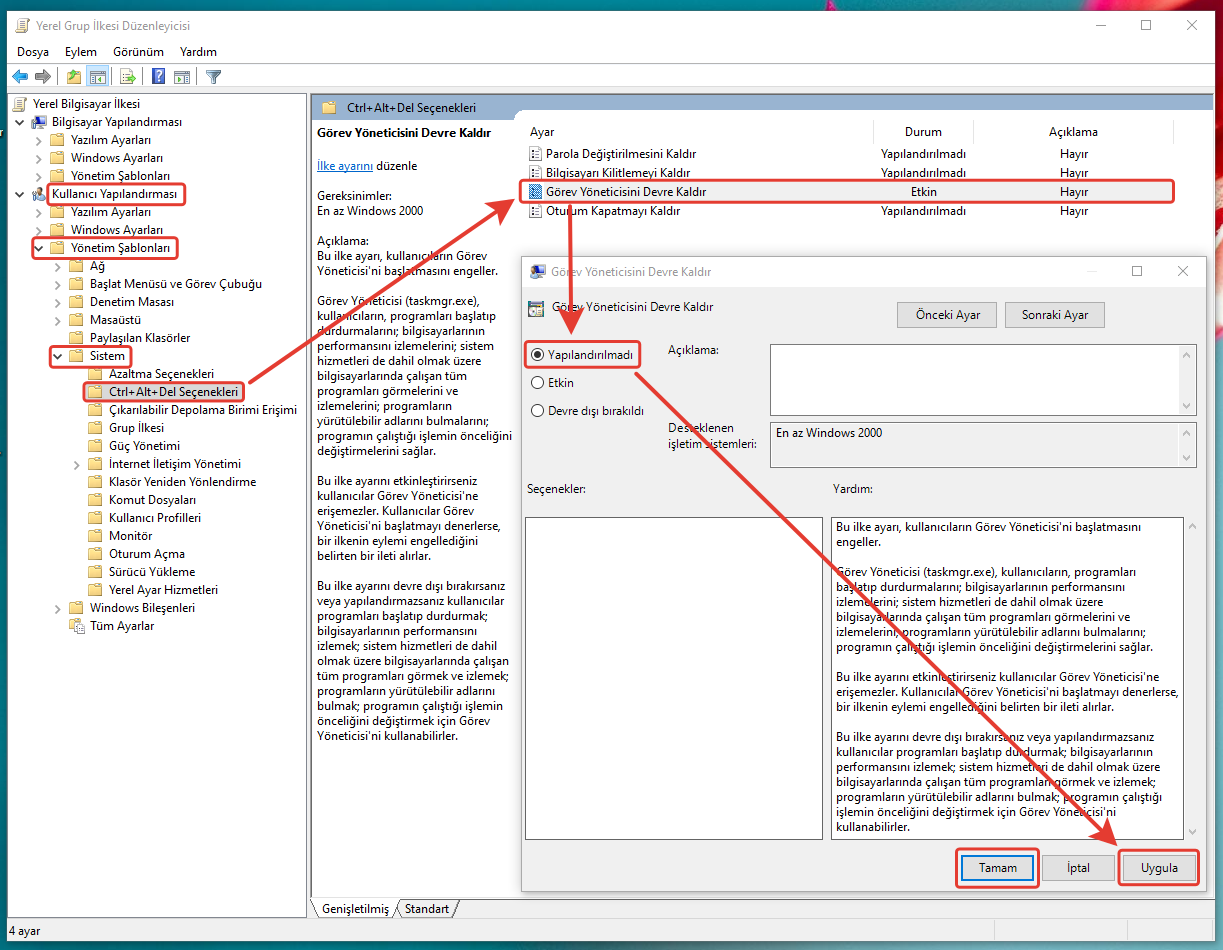Screen dimensions: 1223x950
Task: Click the Yardım text pane scrollbar down arrow
Action: coord(1190,831)
